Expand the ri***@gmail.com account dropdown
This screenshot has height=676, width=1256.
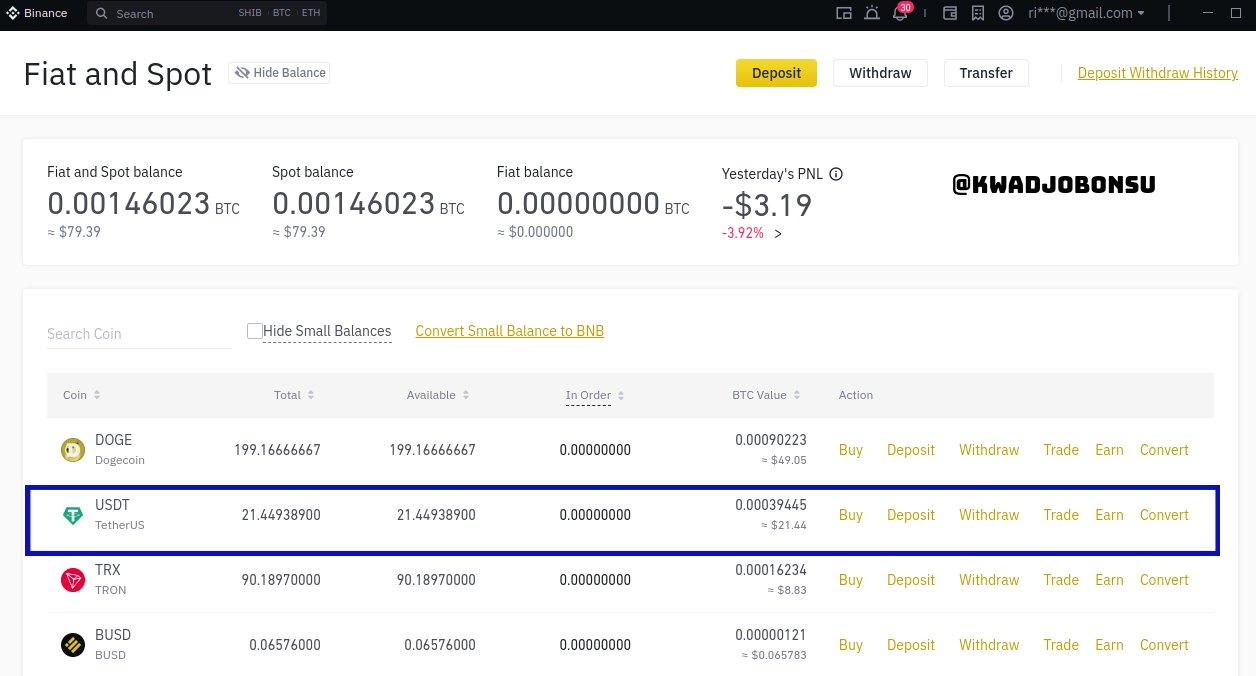coord(1086,13)
